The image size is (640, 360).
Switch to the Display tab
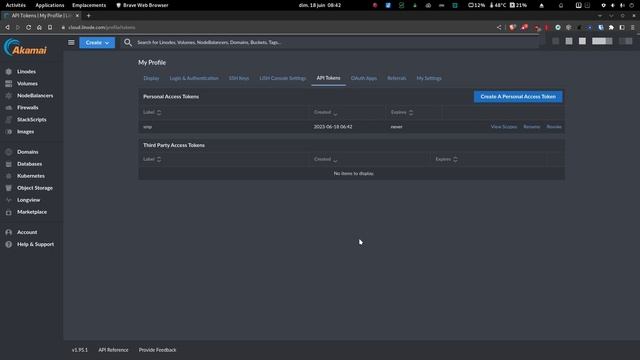[x=151, y=78]
